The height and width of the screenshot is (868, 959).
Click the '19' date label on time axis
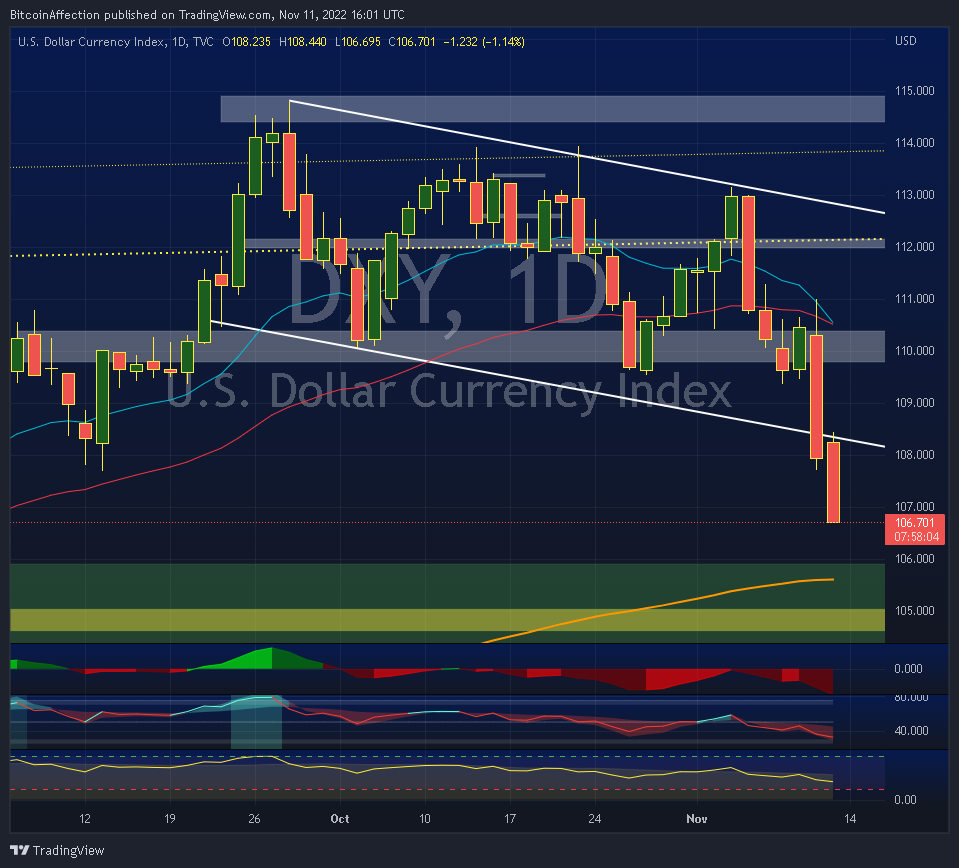[169, 818]
